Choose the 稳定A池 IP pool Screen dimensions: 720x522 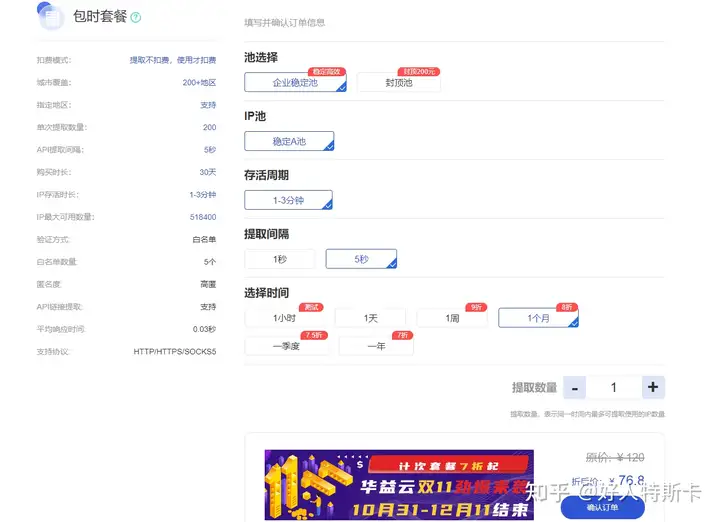coord(289,141)
